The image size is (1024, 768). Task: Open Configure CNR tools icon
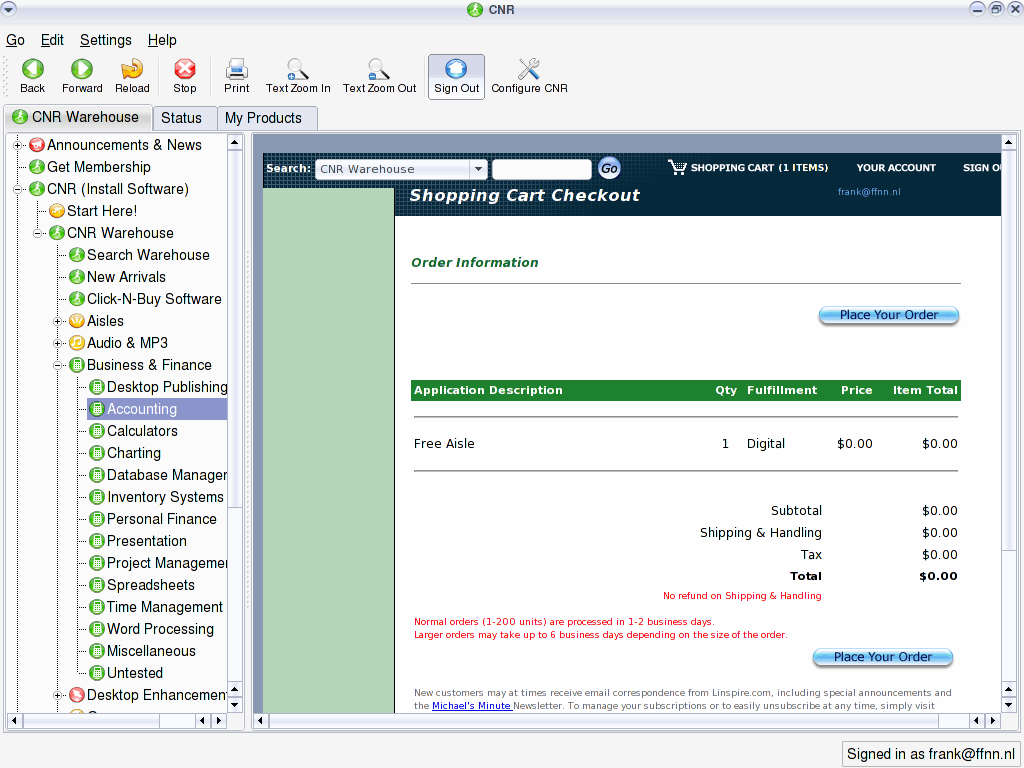(529, 69)
